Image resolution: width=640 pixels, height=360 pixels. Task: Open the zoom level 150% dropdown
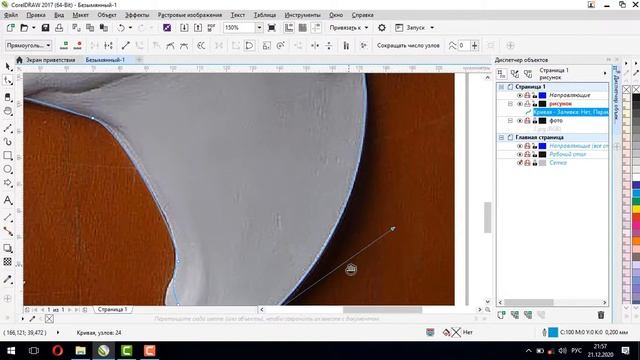(259, 28)
